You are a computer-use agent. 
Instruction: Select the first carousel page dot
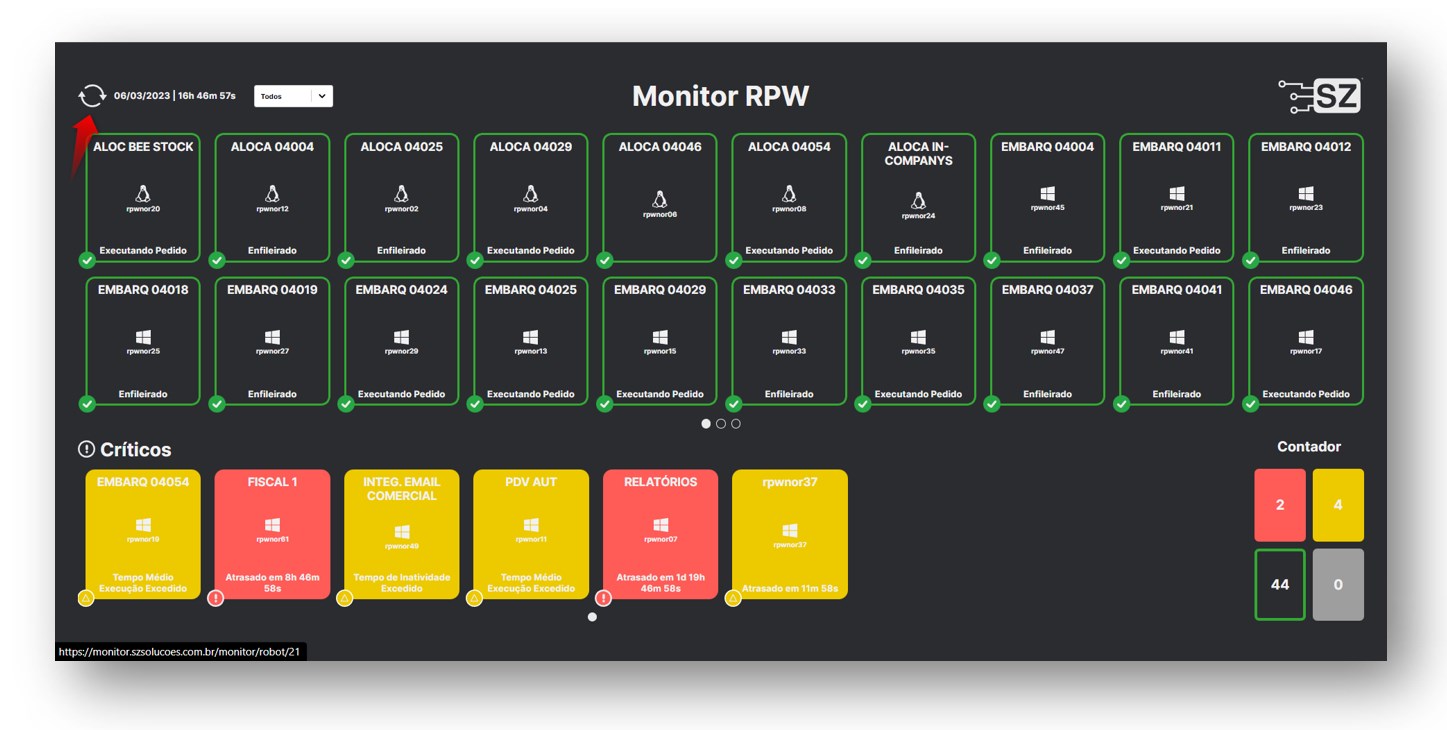click(x=706, y=424)
